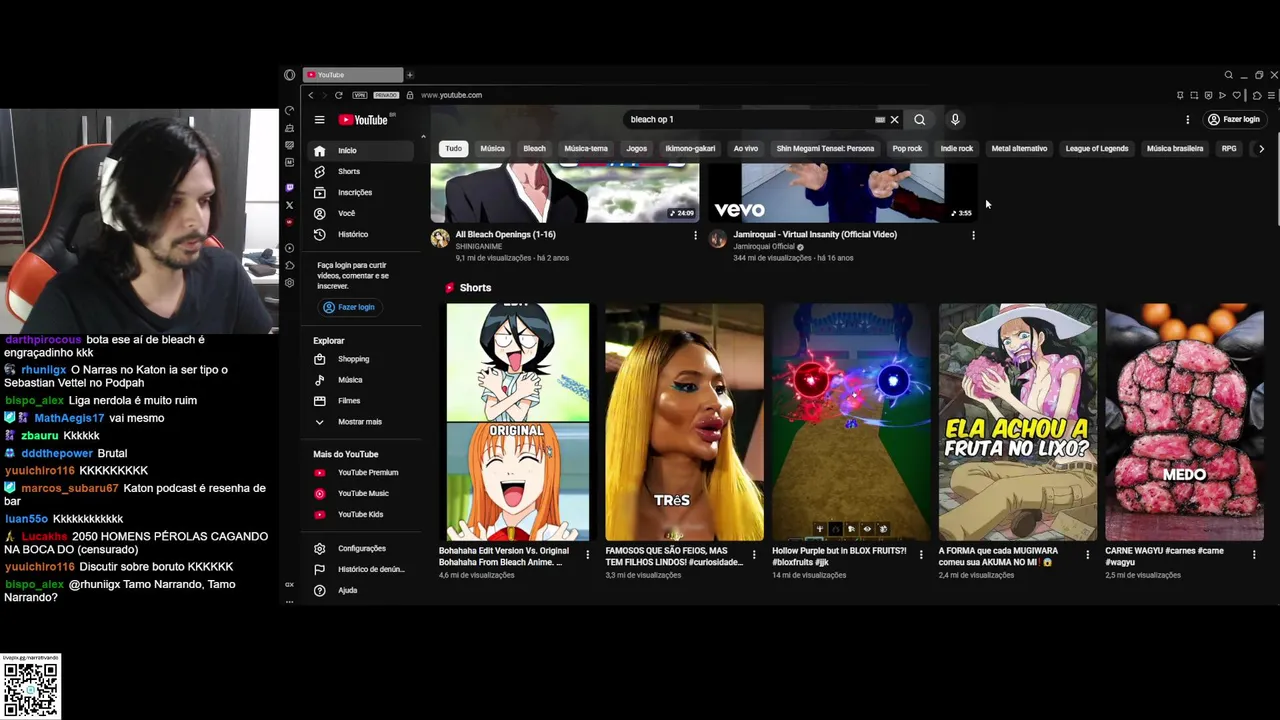Open Música under Explorar
This screenshot has height=720, width=1280.
pyautogui.click(x=362, y=380)
